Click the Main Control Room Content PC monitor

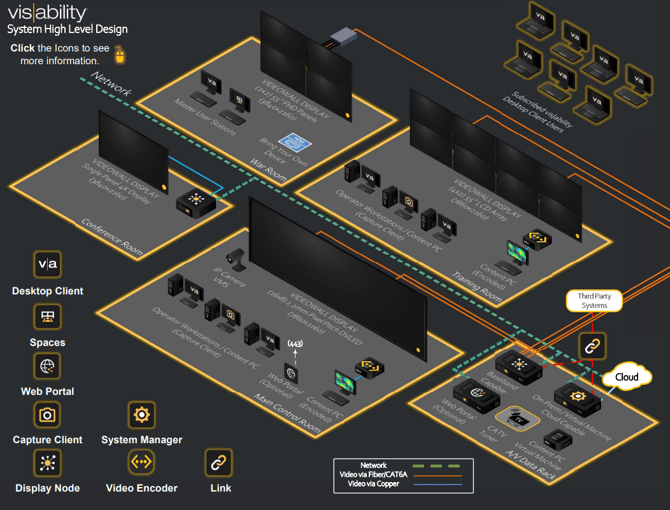point(344,383)
